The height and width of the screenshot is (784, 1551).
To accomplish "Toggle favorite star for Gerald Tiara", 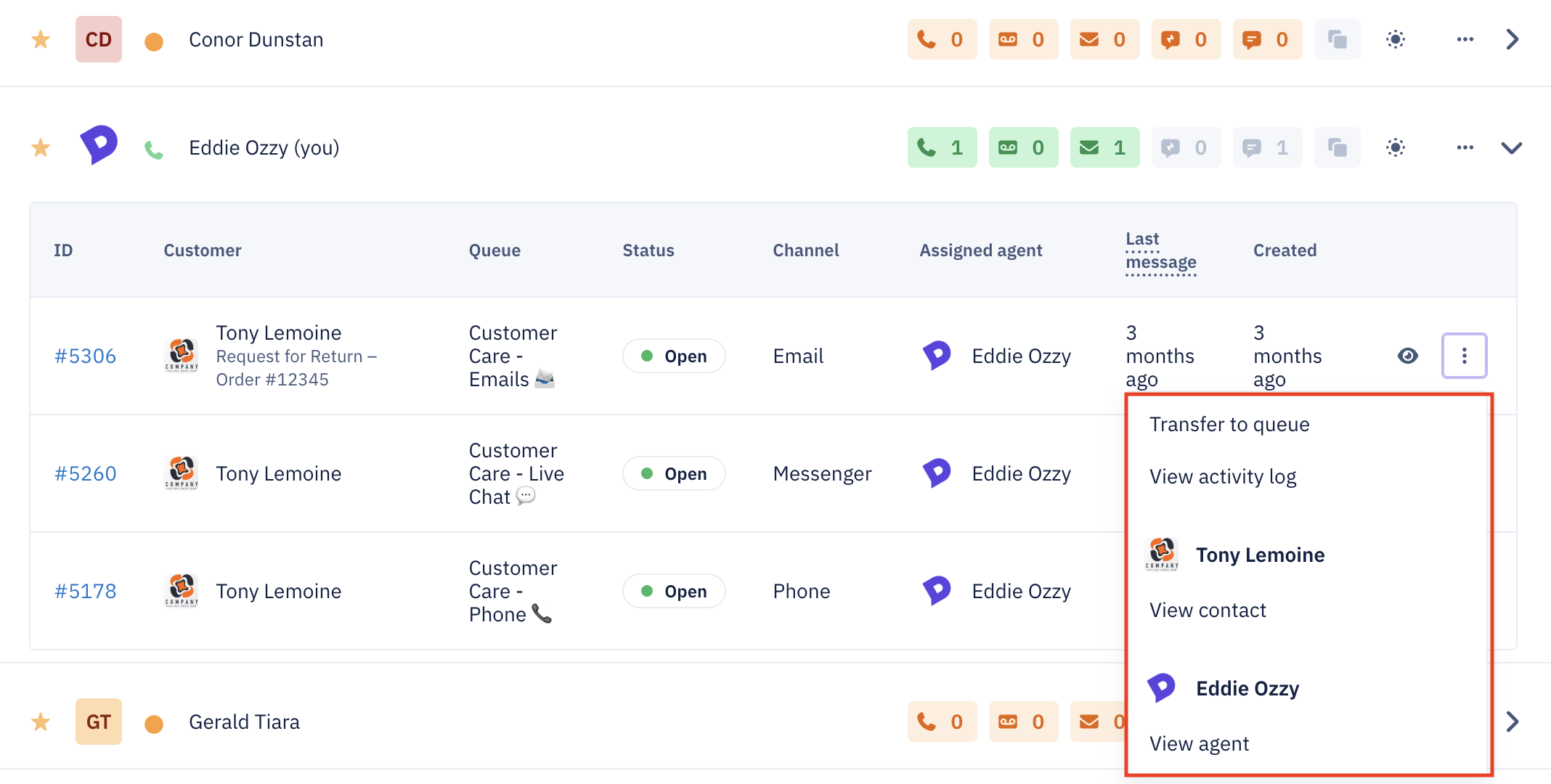I will [41, 722].
